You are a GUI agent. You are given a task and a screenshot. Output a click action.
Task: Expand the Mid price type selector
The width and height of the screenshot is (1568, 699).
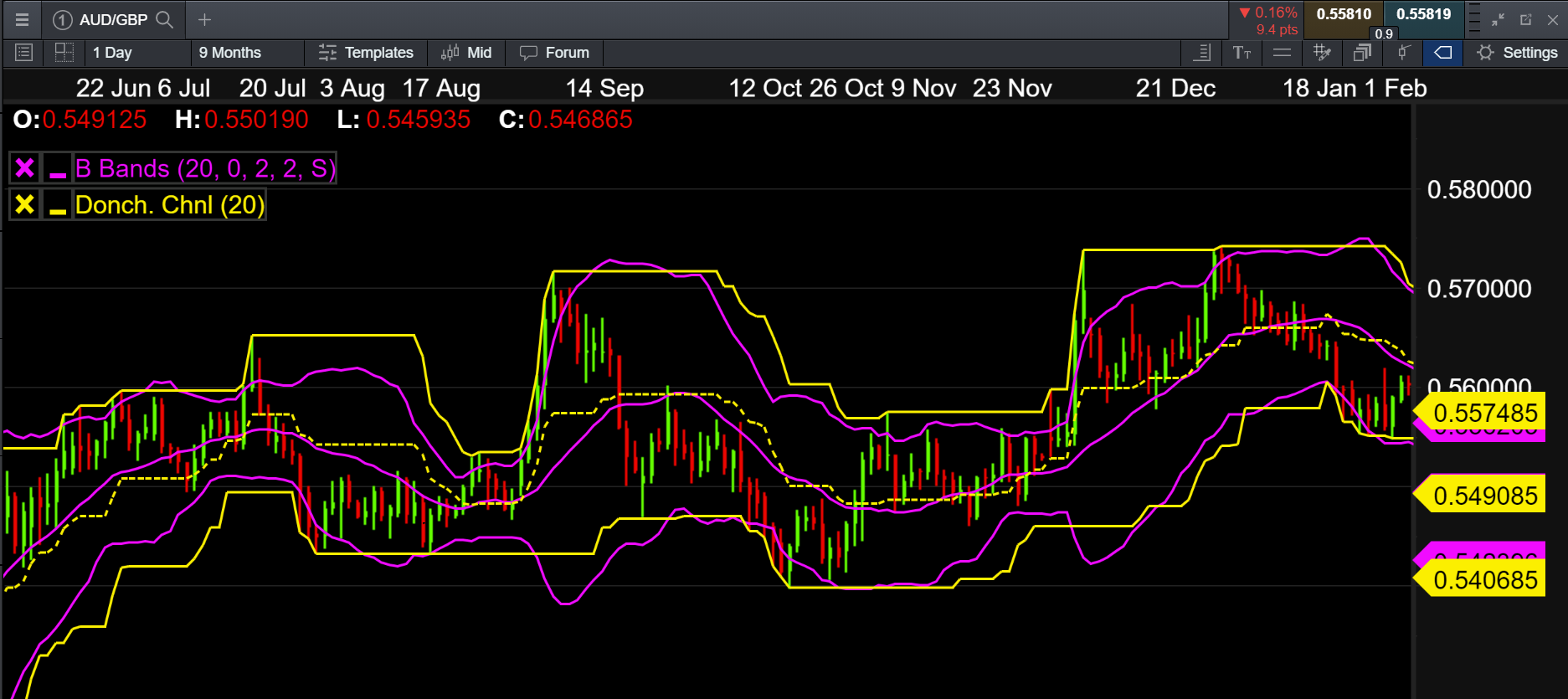pos(467,53)
